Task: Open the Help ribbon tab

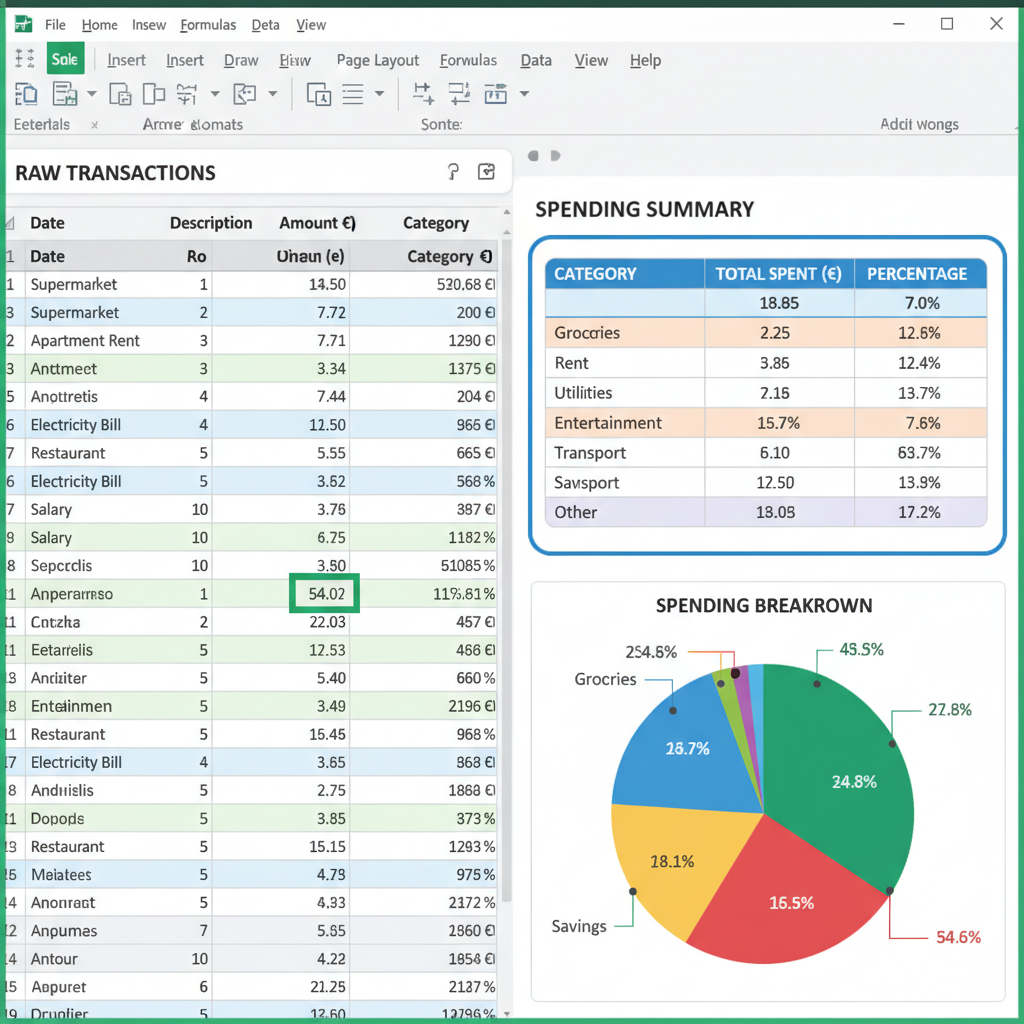Action: 645,60
